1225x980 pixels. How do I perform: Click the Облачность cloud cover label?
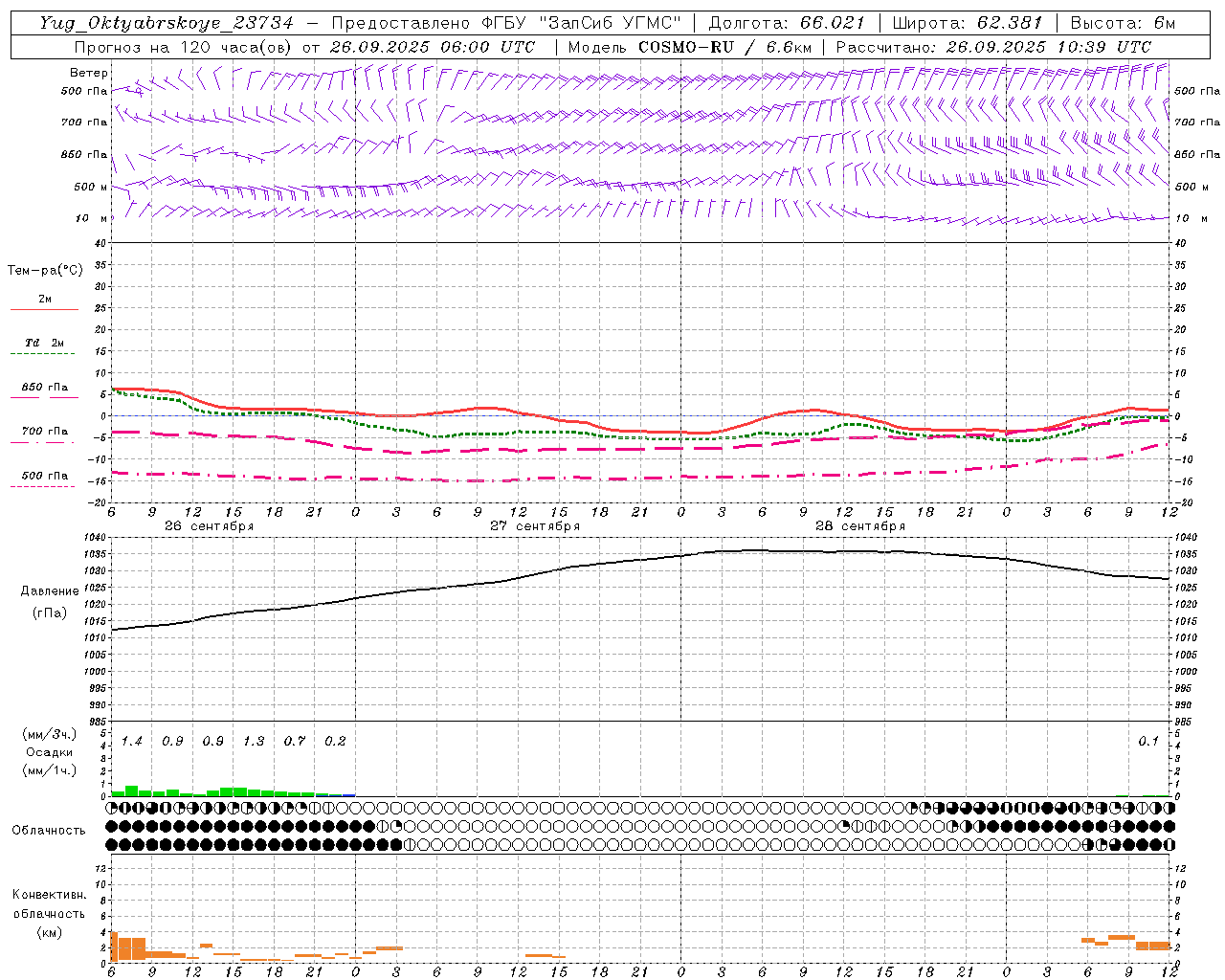49,831
